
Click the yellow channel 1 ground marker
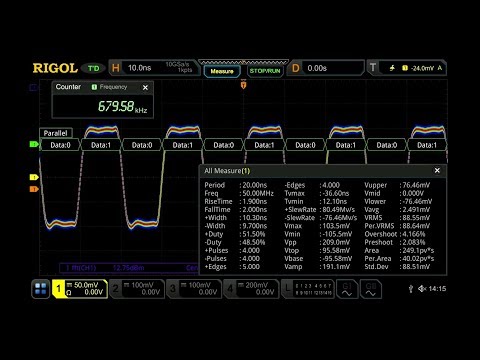(34, 177)
